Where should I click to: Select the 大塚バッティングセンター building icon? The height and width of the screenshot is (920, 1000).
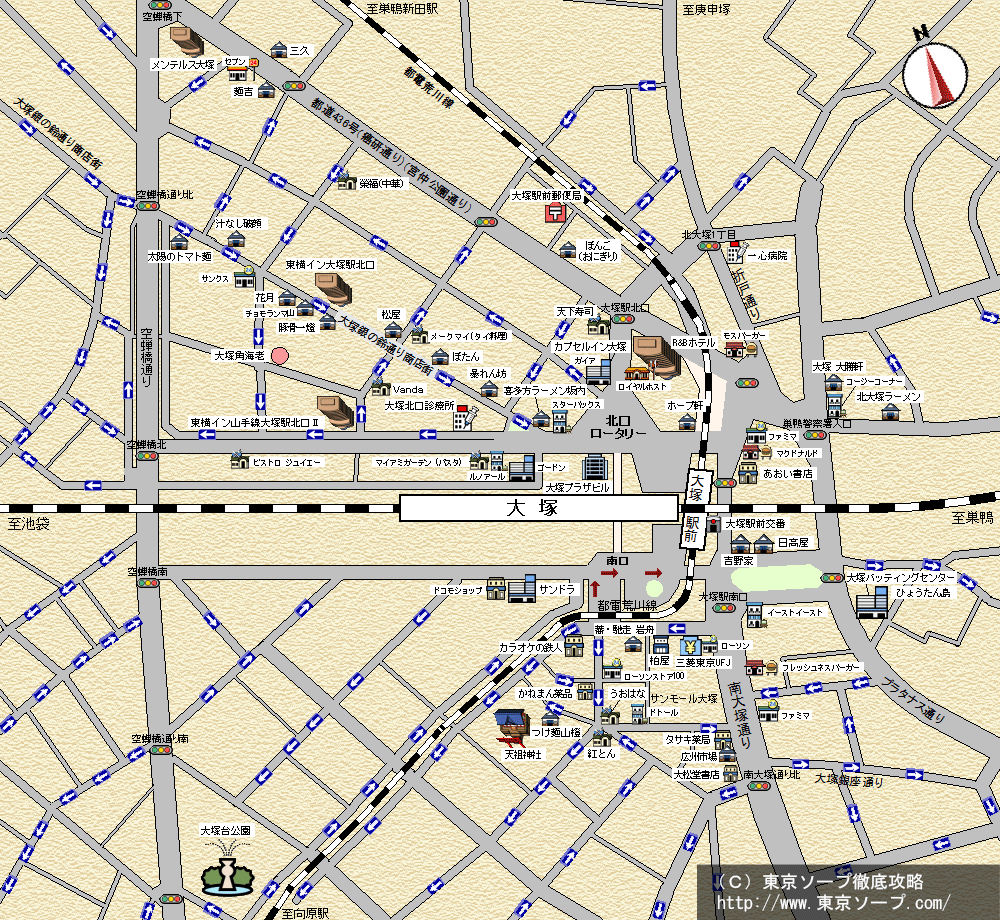(871, 601)
